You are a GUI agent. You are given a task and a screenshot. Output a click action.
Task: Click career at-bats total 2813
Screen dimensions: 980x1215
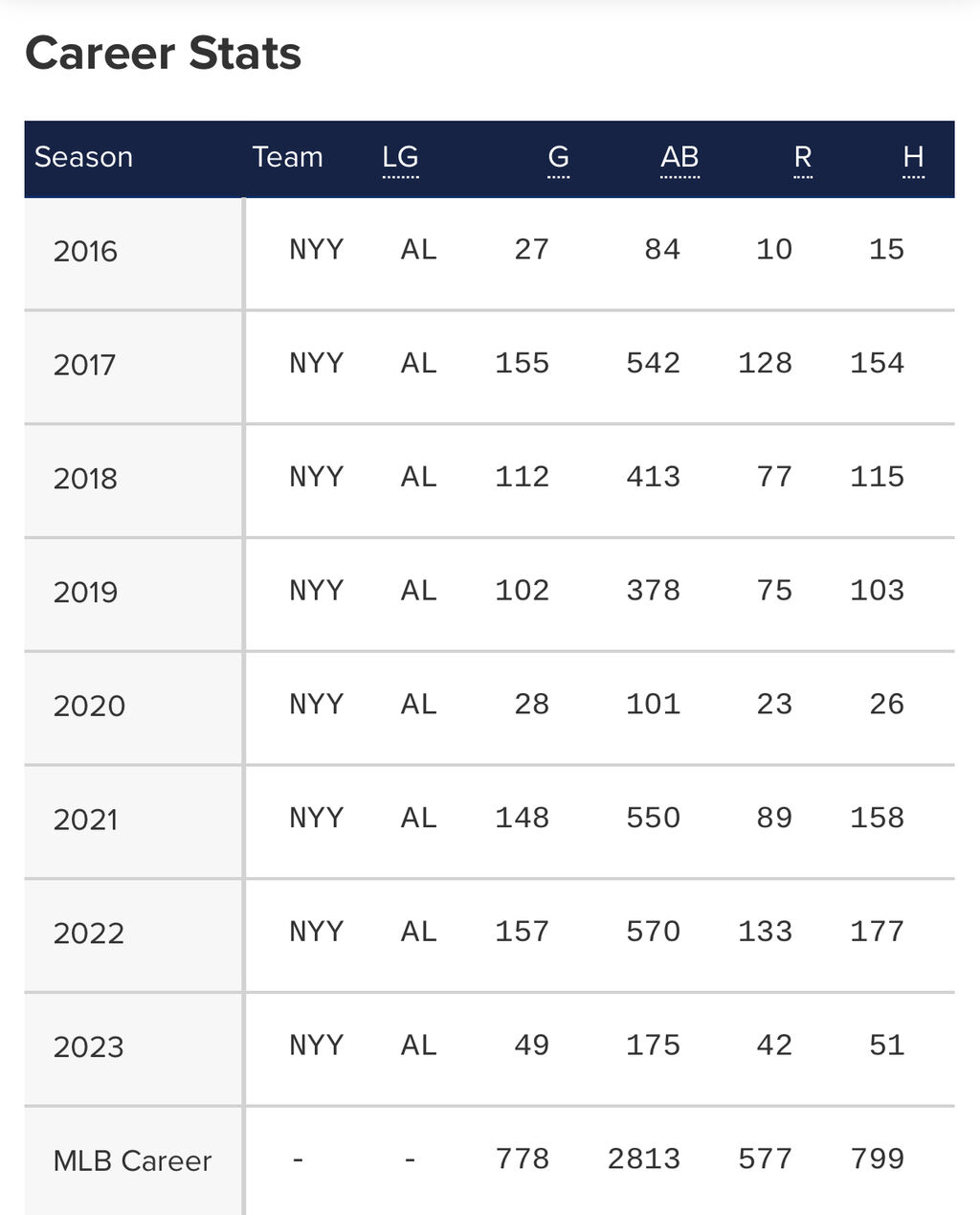point(643,1159)
